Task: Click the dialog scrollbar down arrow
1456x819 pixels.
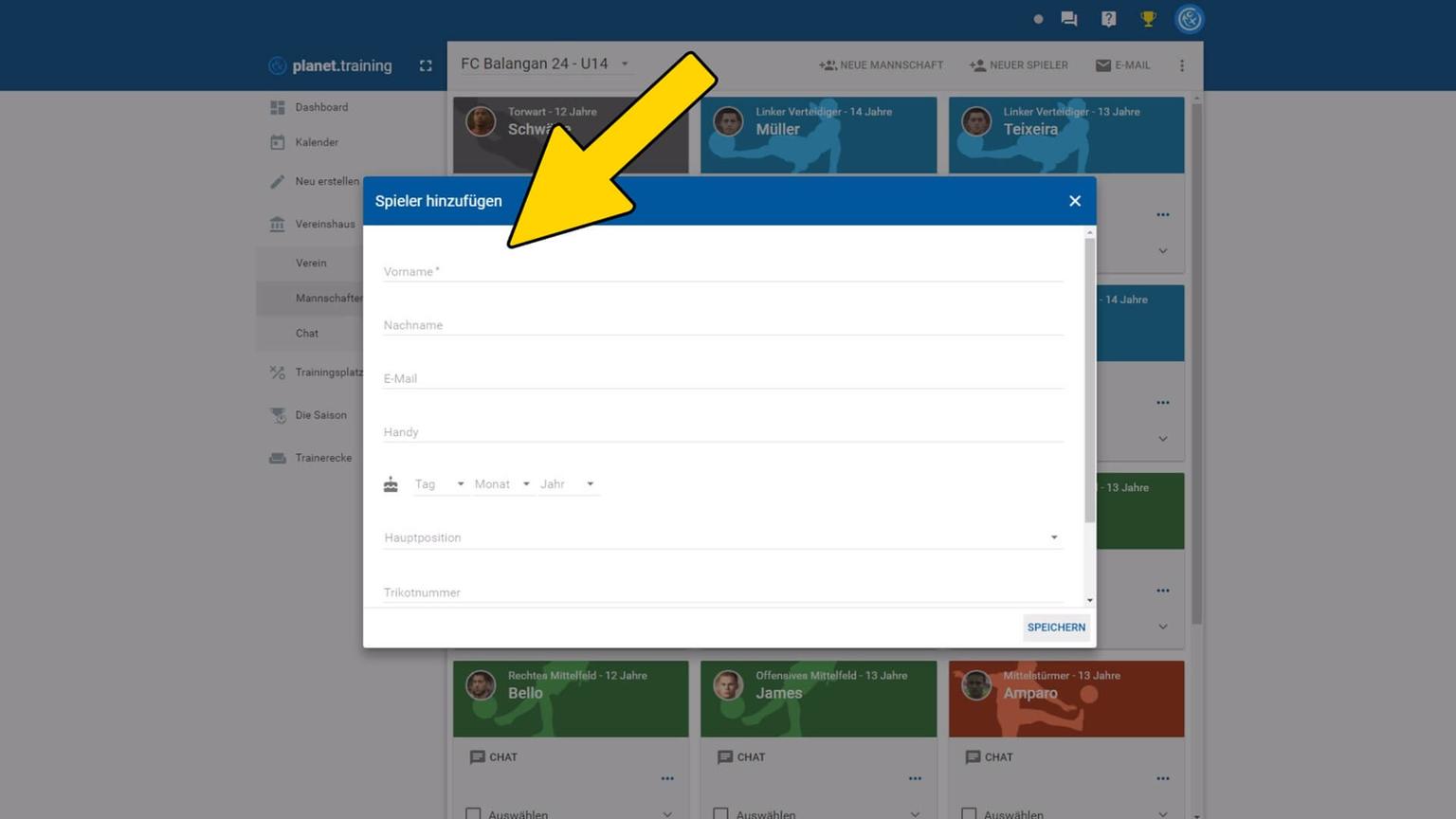Action: coord(1090,600)
